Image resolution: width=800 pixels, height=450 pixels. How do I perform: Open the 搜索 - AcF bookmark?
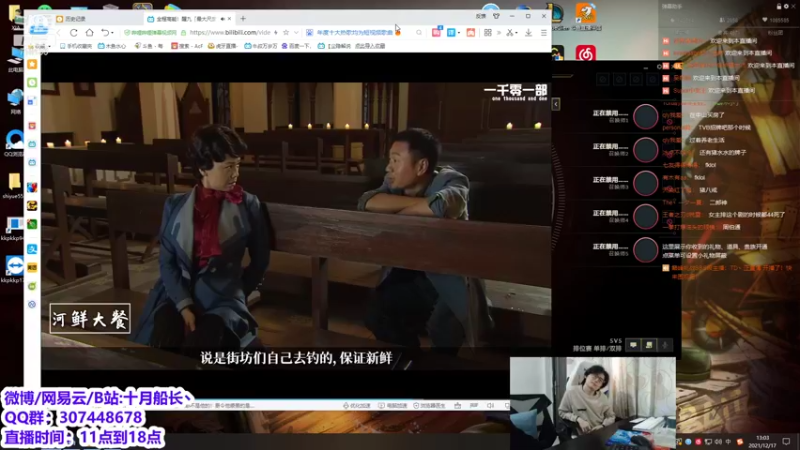(x=187, y=46)
